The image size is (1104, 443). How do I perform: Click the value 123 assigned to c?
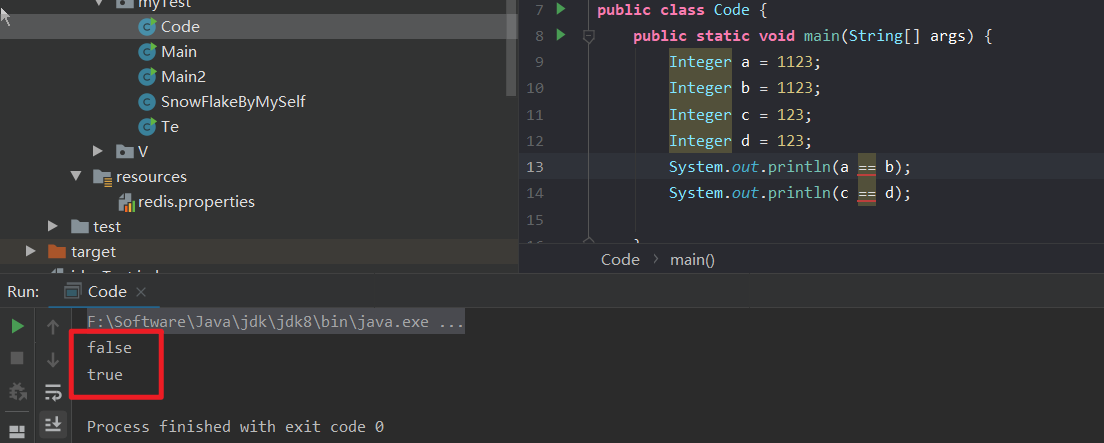tap(791, 115)
